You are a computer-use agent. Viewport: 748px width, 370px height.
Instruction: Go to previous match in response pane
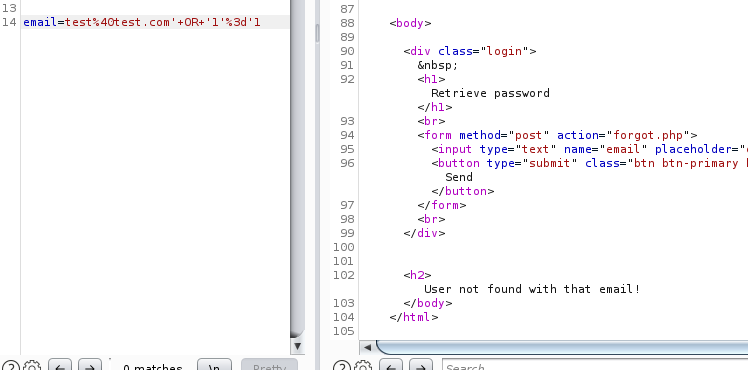click(x=391, y=366)
